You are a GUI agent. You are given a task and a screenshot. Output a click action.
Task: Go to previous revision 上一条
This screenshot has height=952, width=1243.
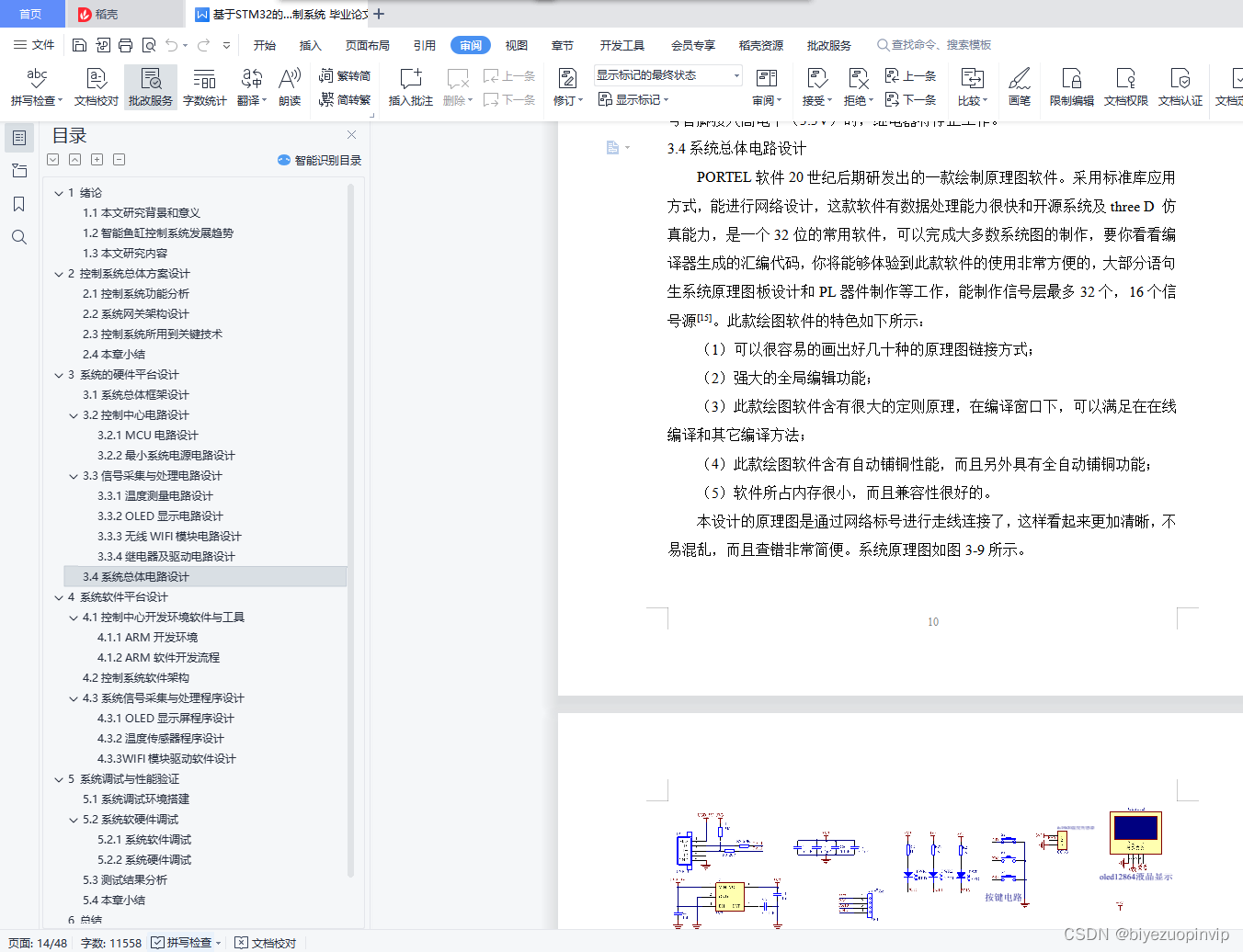pyautogui.click(x=910, y=76)
